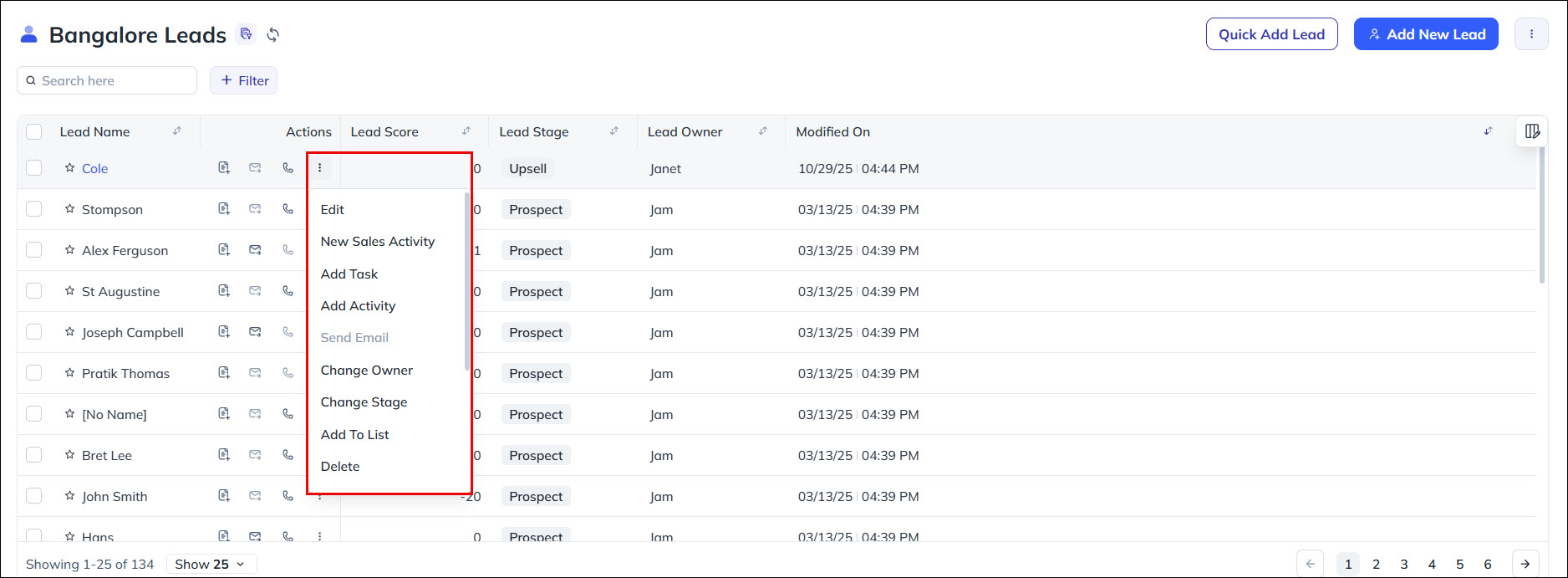Sort by Lead Score using its sort arrows
The height and width of the screenshot is (578, 1568).
[x=466, y=131]
